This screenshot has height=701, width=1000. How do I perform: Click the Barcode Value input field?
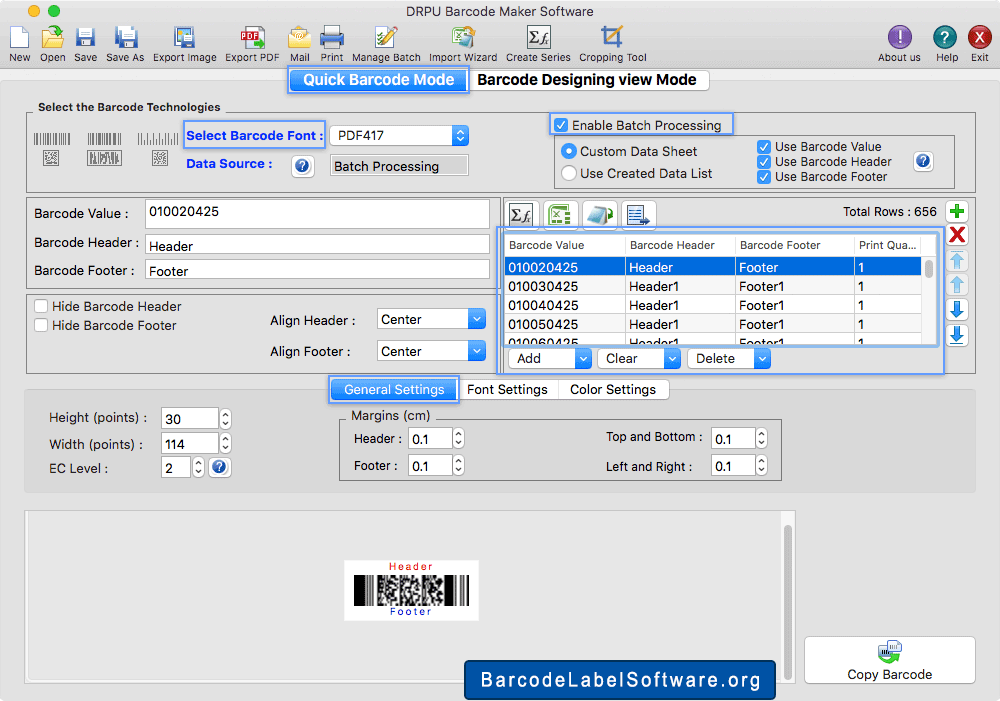(317, 214)
